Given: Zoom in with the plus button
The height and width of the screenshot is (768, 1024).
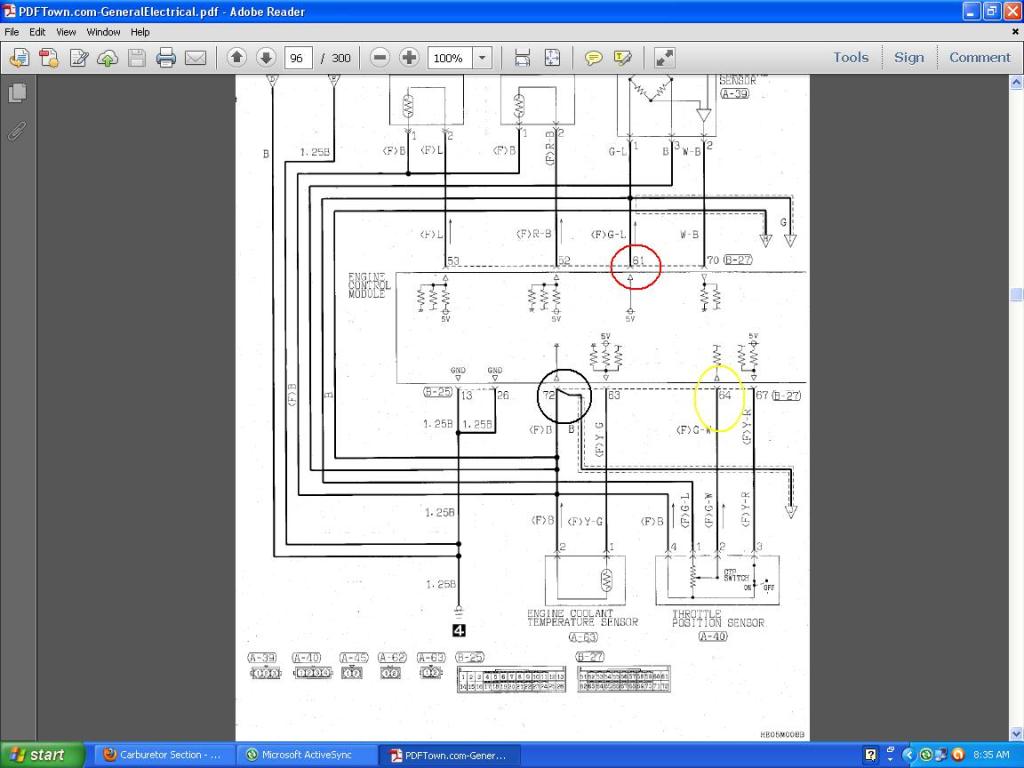Looking at the screenshot, I should point(409,58).
